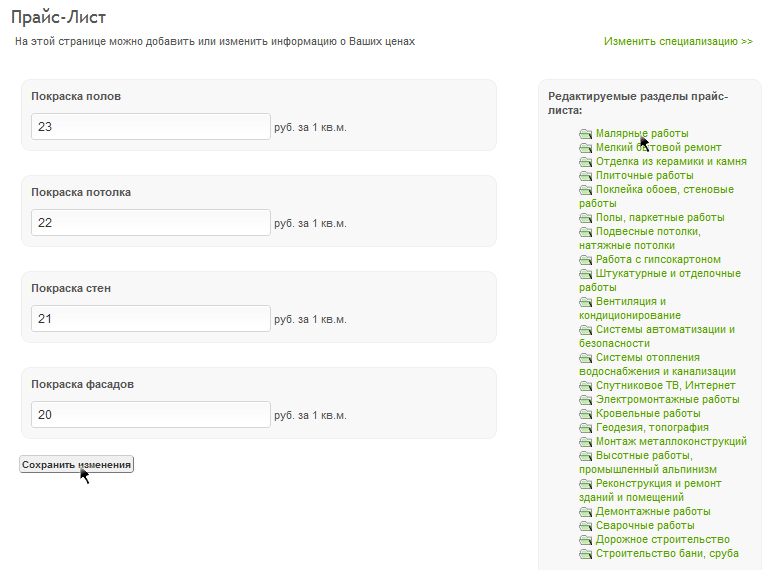
Task: Focus the Покраска полов price field
Action: tap(150, 127)
